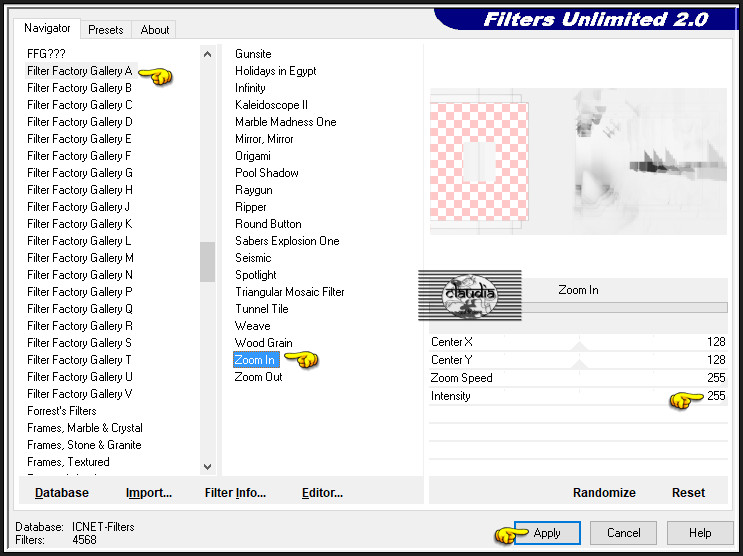Select Filter Factory Gallery G category

(x=80, y=173)
